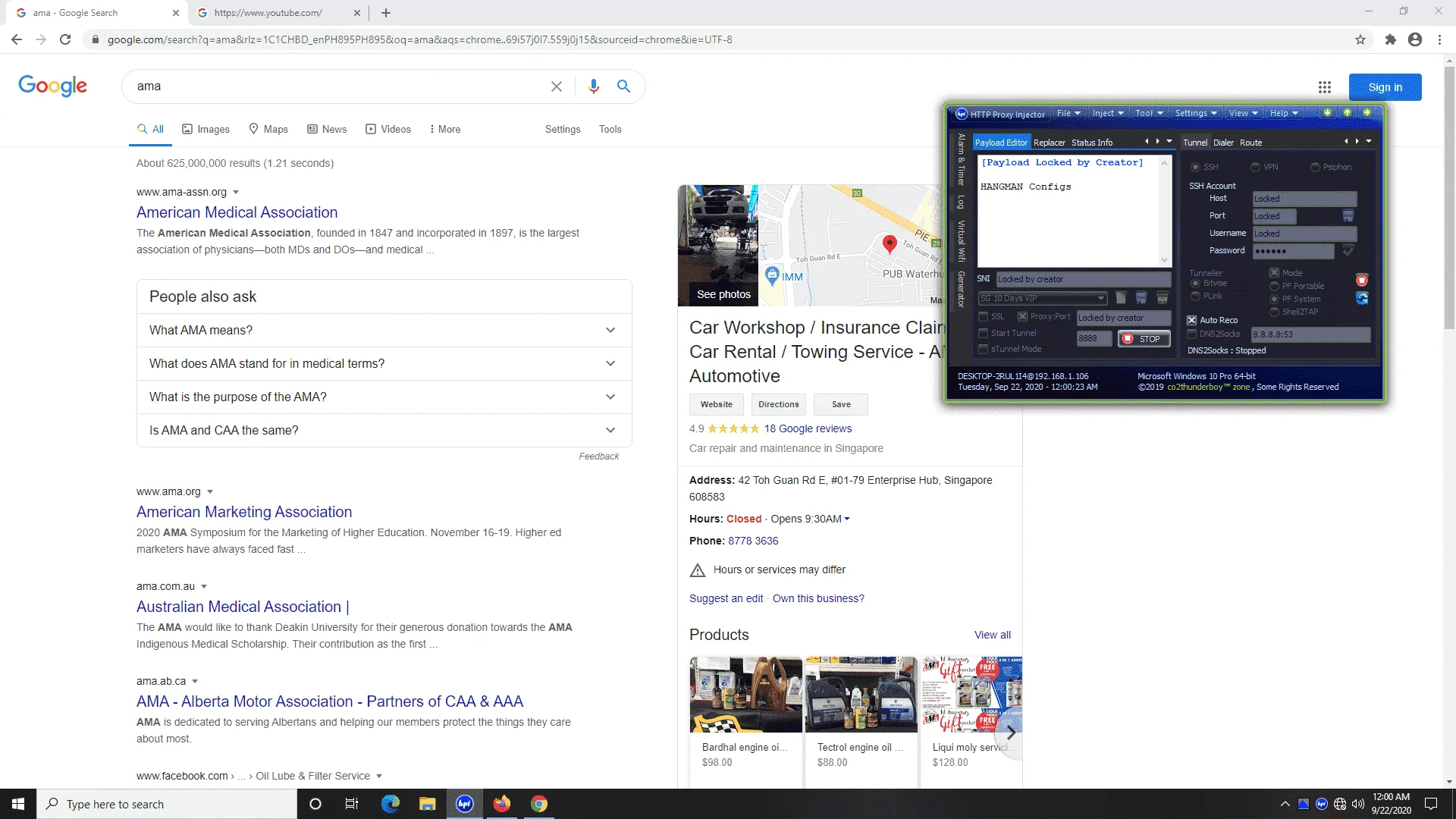This screenshot has height=819, width=1456.
Task: Click the save icon next to SSH Port field
Action: tap(1348, 216)
